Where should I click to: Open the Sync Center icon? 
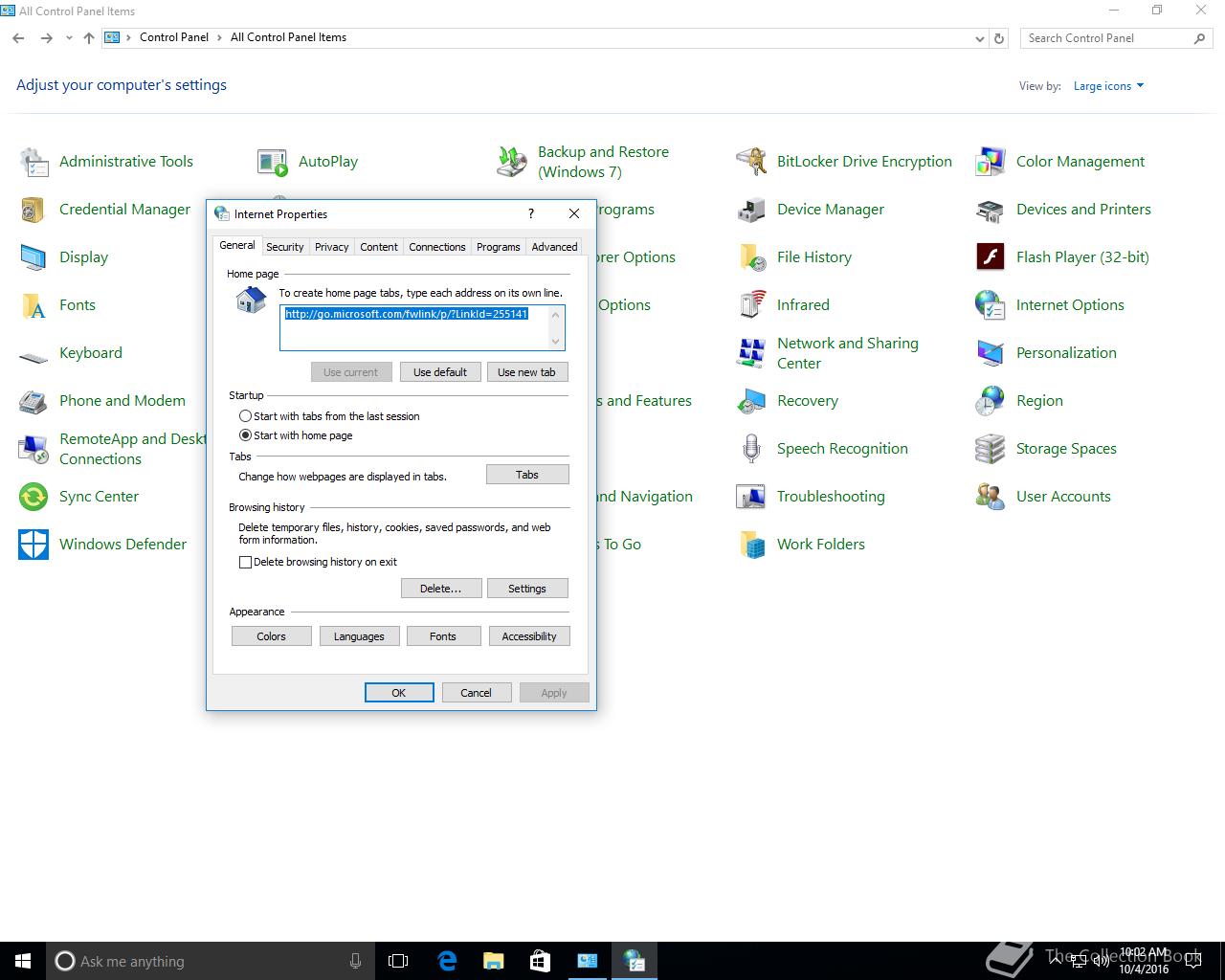[x=33, y=497]
